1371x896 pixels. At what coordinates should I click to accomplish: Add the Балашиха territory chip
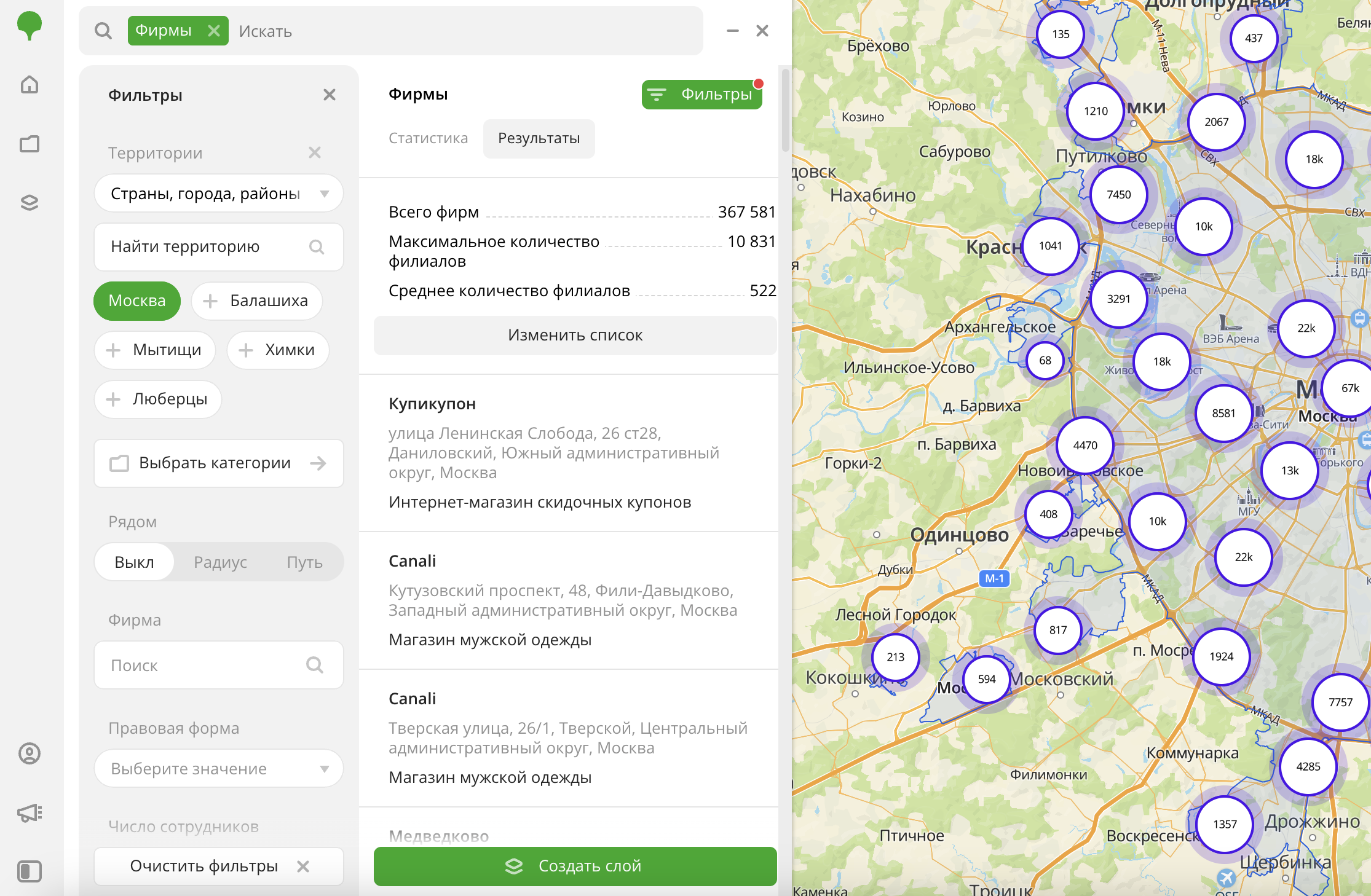257,301
